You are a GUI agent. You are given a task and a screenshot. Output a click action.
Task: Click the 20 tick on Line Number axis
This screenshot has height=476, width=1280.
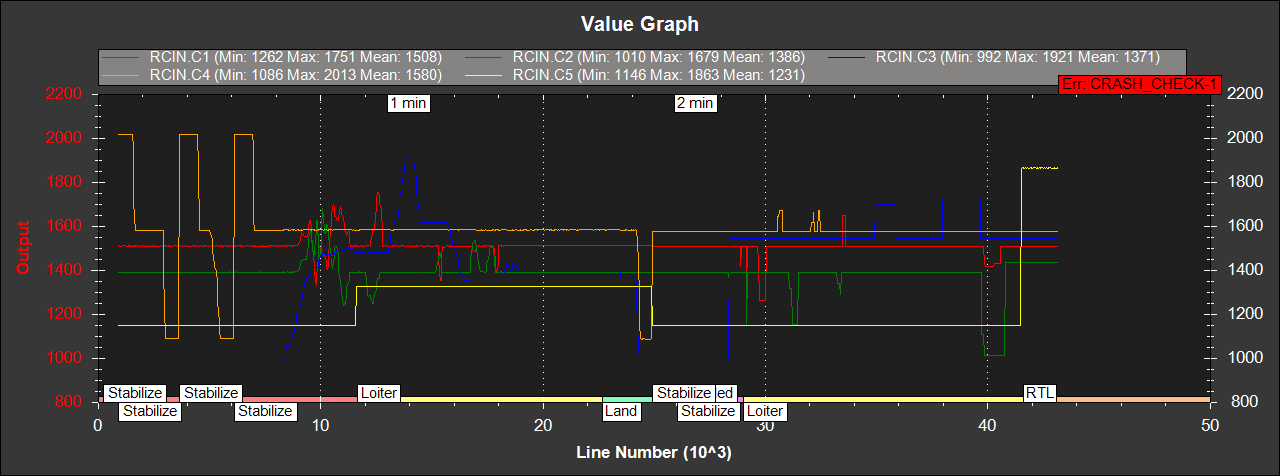pyautogui.click(x=543, y=425)
